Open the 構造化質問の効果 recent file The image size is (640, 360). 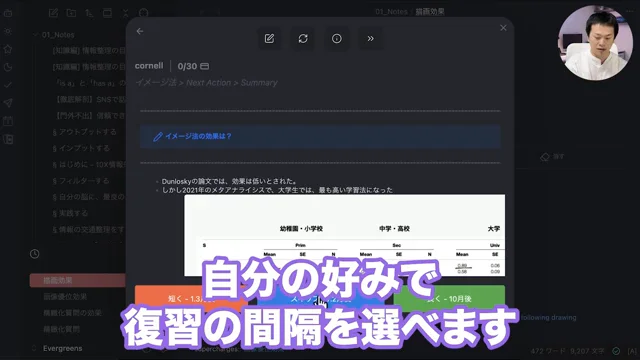[72, 313]
